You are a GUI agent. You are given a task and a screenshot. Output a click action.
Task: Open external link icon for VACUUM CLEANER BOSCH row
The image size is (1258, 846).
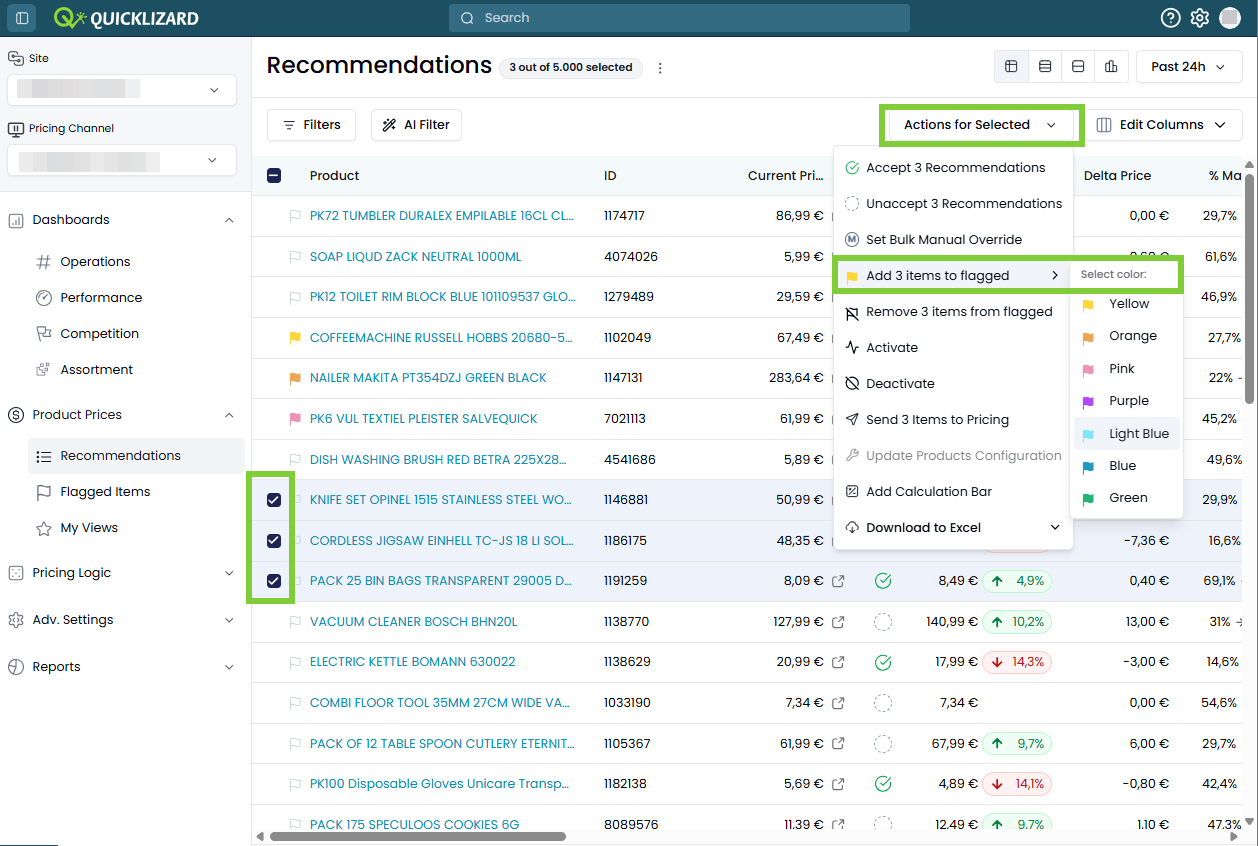tap(838, 622)
